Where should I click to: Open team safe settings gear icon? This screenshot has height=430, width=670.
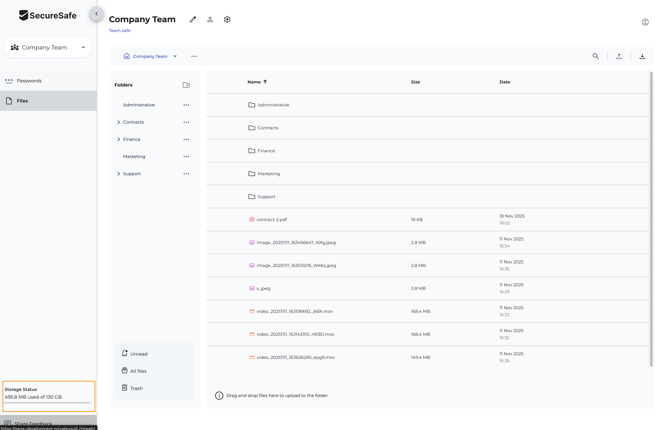pyautogui.click(x=227, y=19)
